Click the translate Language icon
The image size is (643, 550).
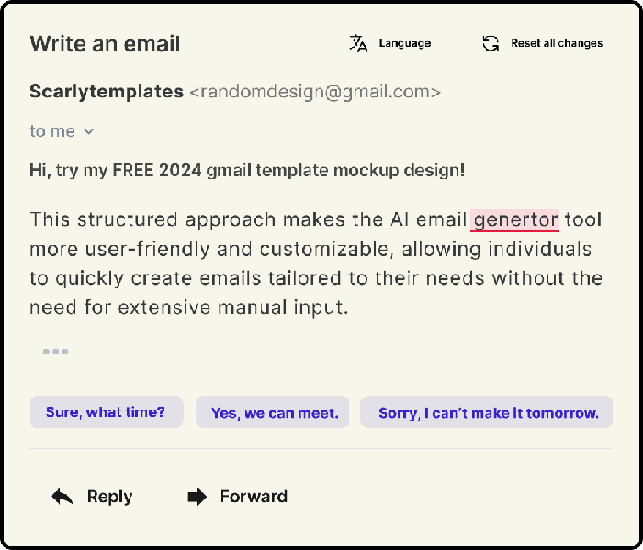358,43
